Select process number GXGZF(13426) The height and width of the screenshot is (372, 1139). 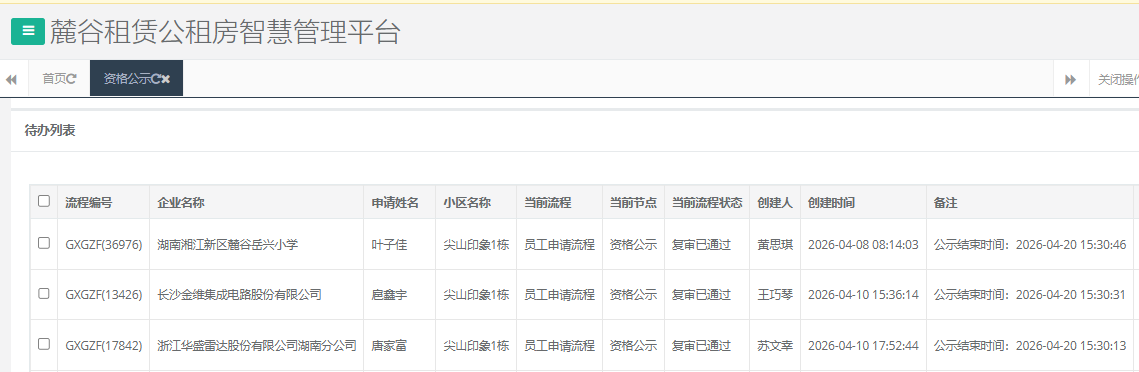click(x=104, y=295)
